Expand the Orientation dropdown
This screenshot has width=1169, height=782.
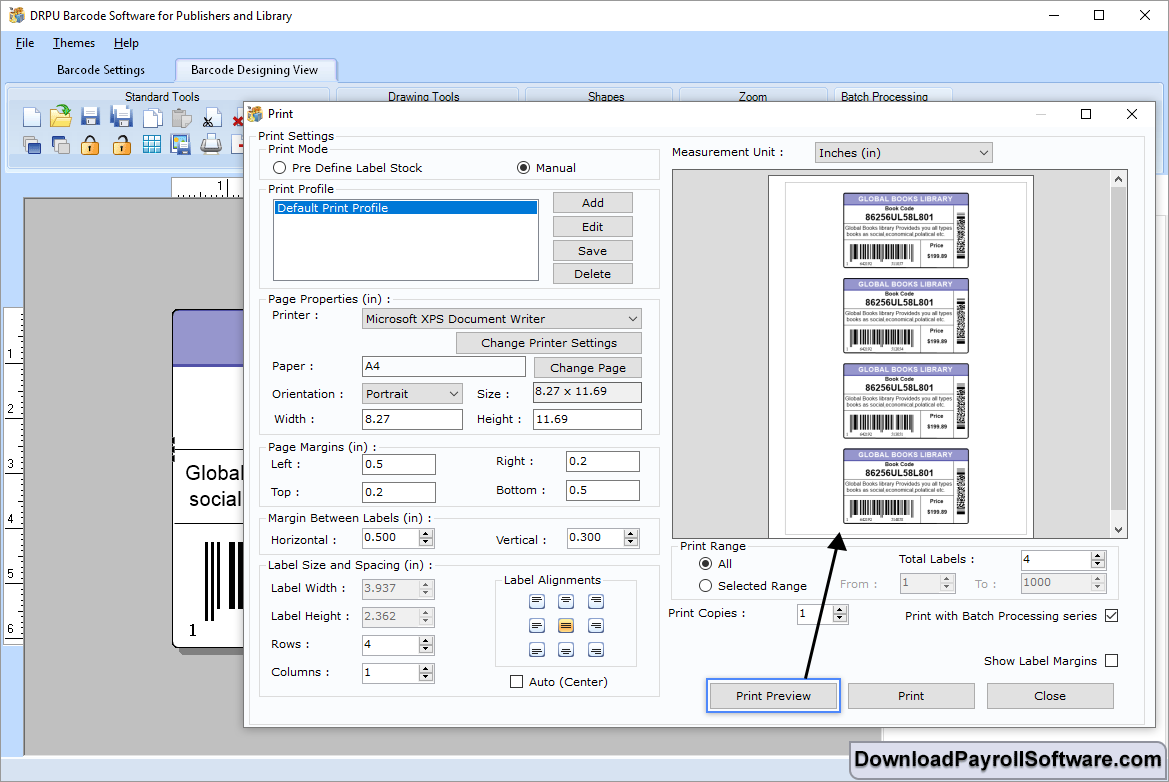click(x=412, y=394)
